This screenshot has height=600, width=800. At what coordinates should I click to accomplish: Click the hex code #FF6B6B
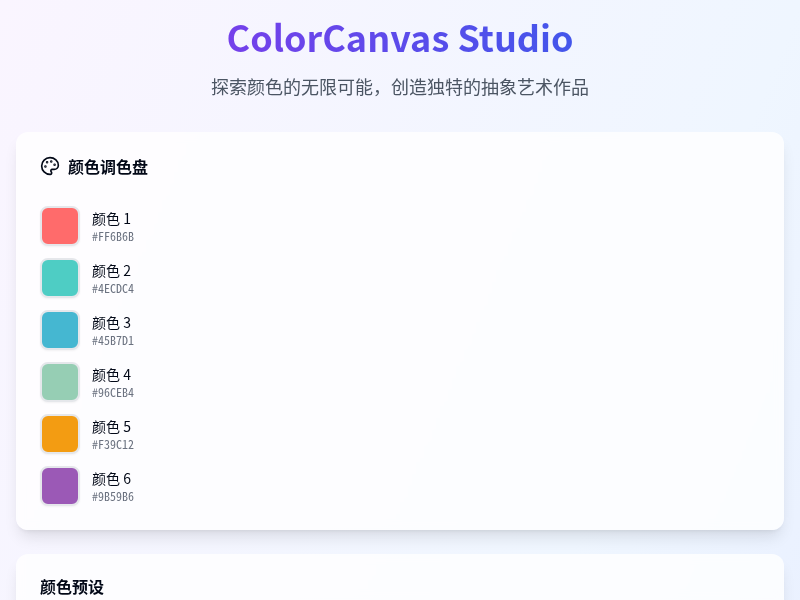[113, 237]
